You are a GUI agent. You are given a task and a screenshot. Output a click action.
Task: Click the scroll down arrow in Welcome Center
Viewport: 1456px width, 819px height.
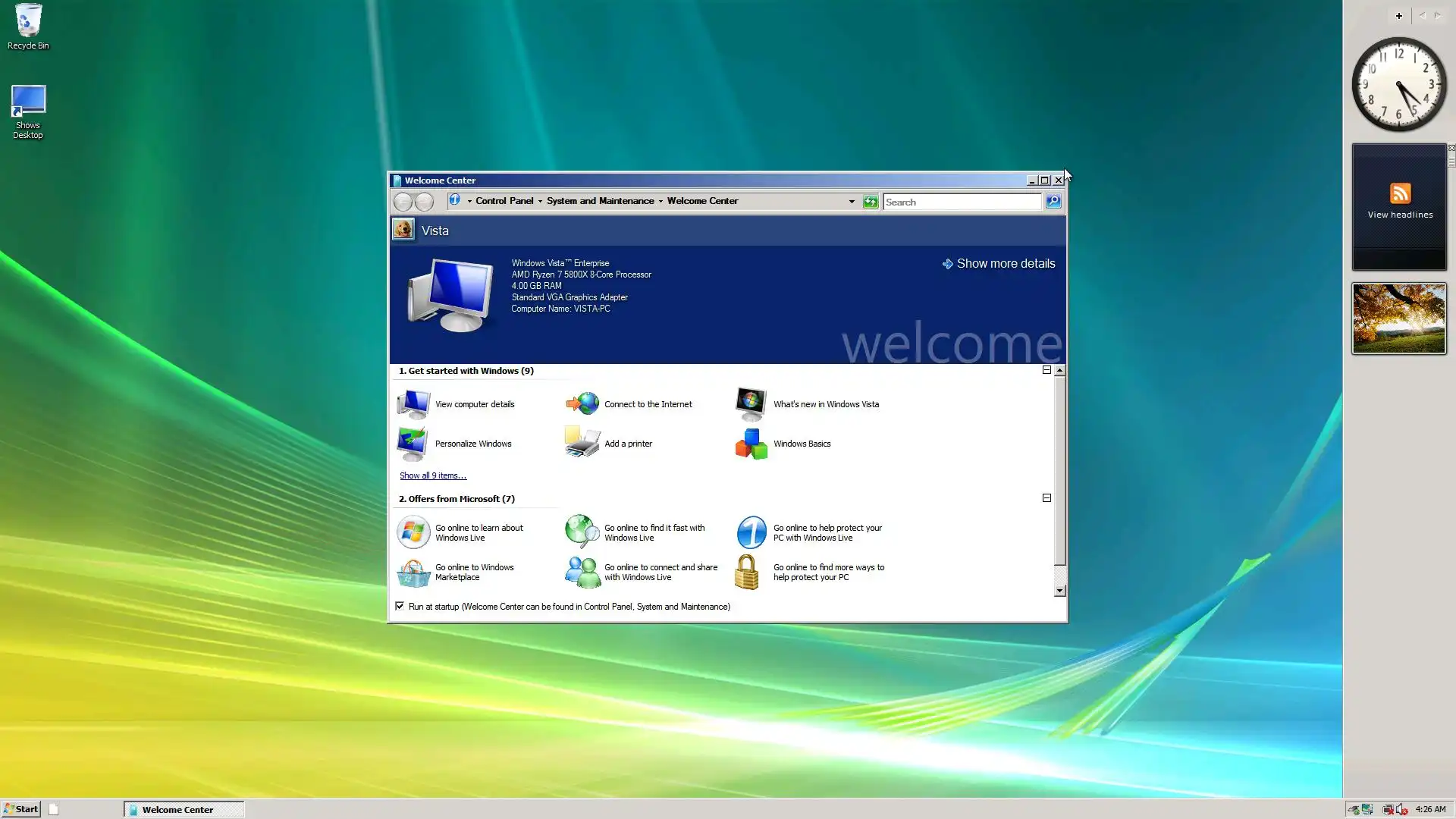(1059, 591)
